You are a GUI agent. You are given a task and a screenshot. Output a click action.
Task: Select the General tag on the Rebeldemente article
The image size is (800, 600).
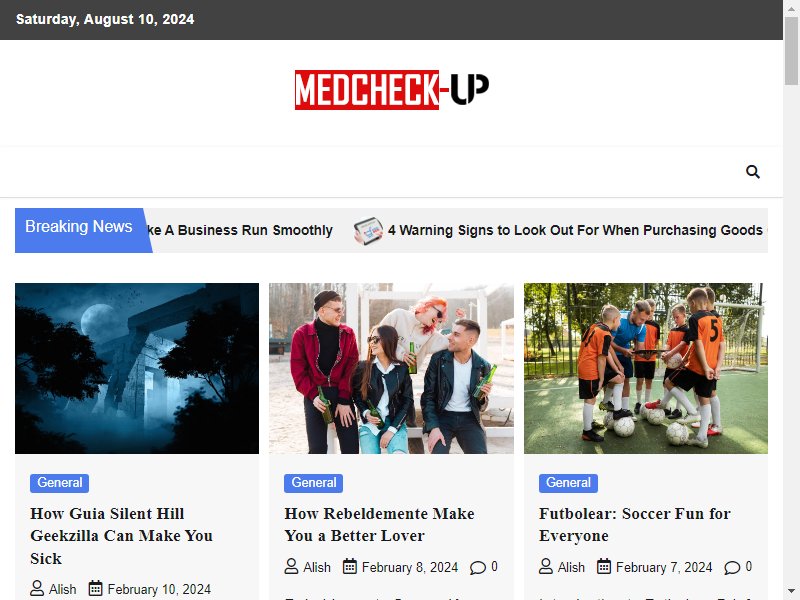313,483
